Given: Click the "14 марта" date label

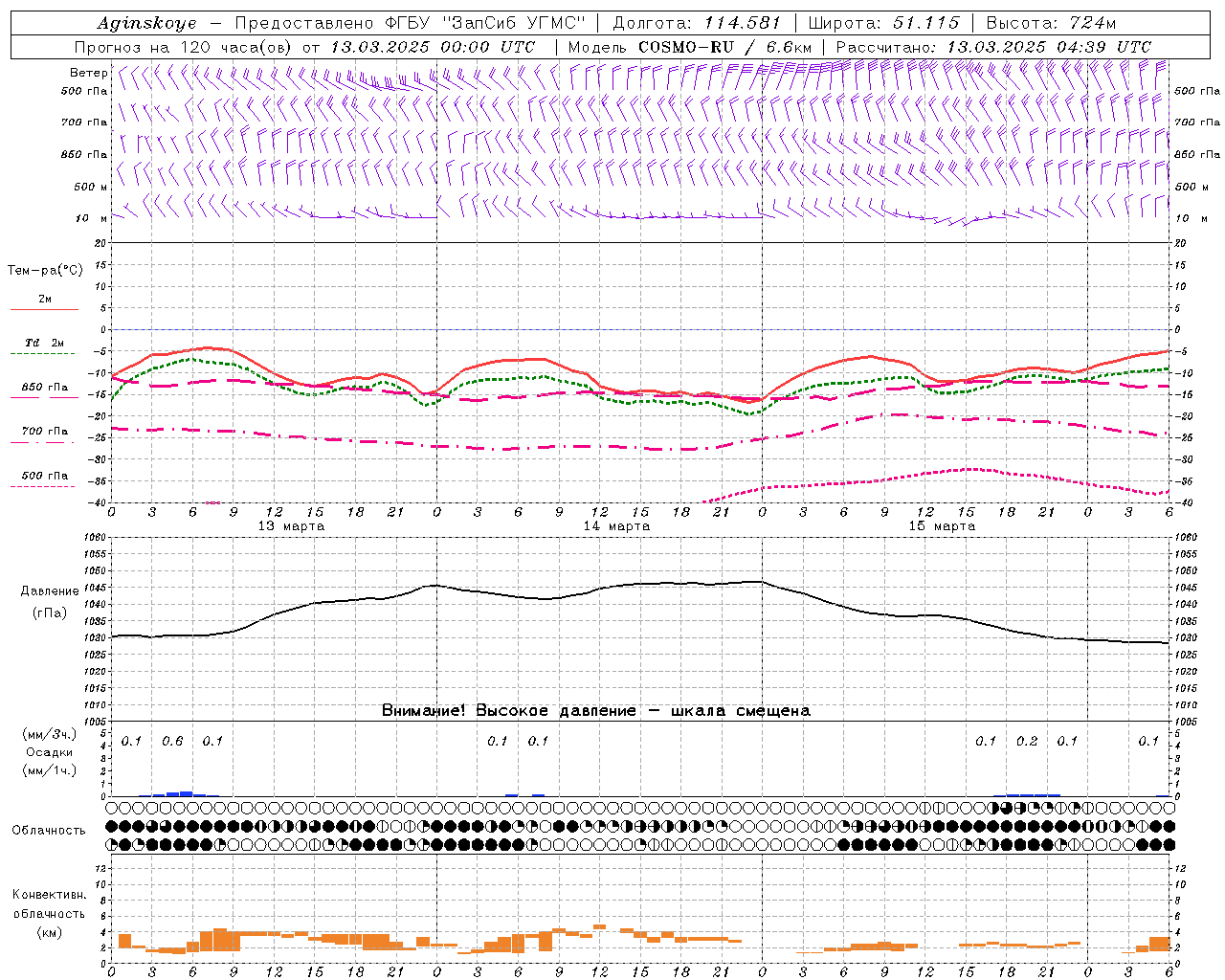Looking at the screenshot, I should point(616,526).
